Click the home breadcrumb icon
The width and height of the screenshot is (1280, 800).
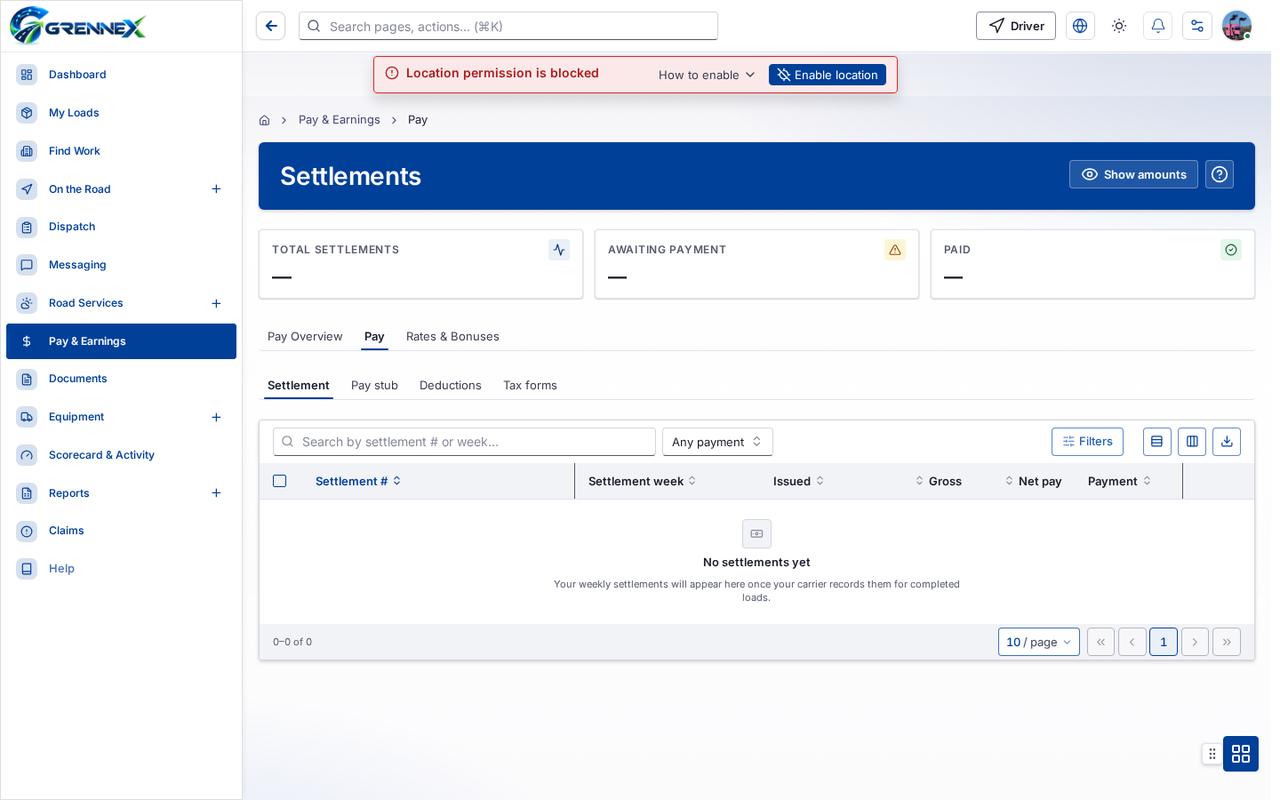coord(264,120)
